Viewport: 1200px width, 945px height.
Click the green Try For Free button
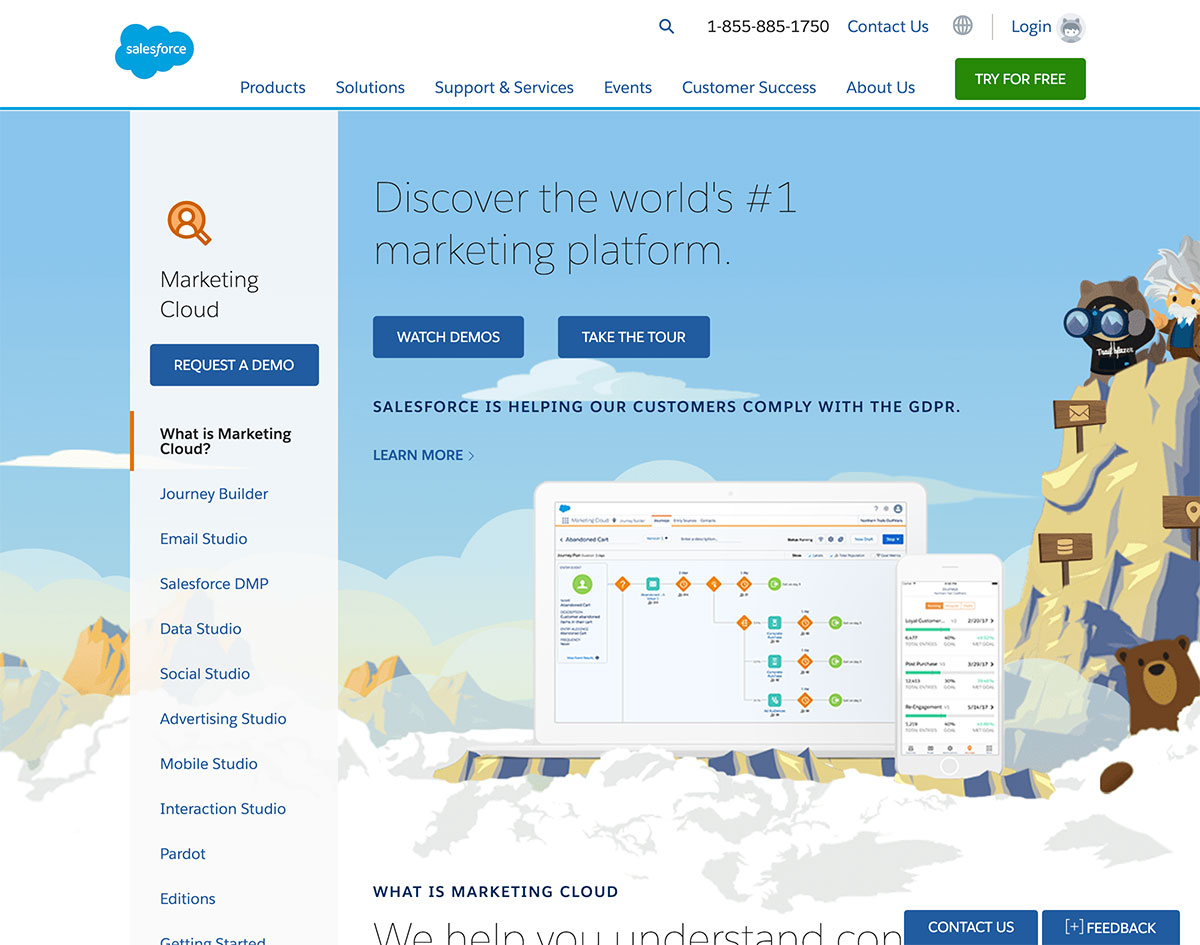pos(1020,79)
